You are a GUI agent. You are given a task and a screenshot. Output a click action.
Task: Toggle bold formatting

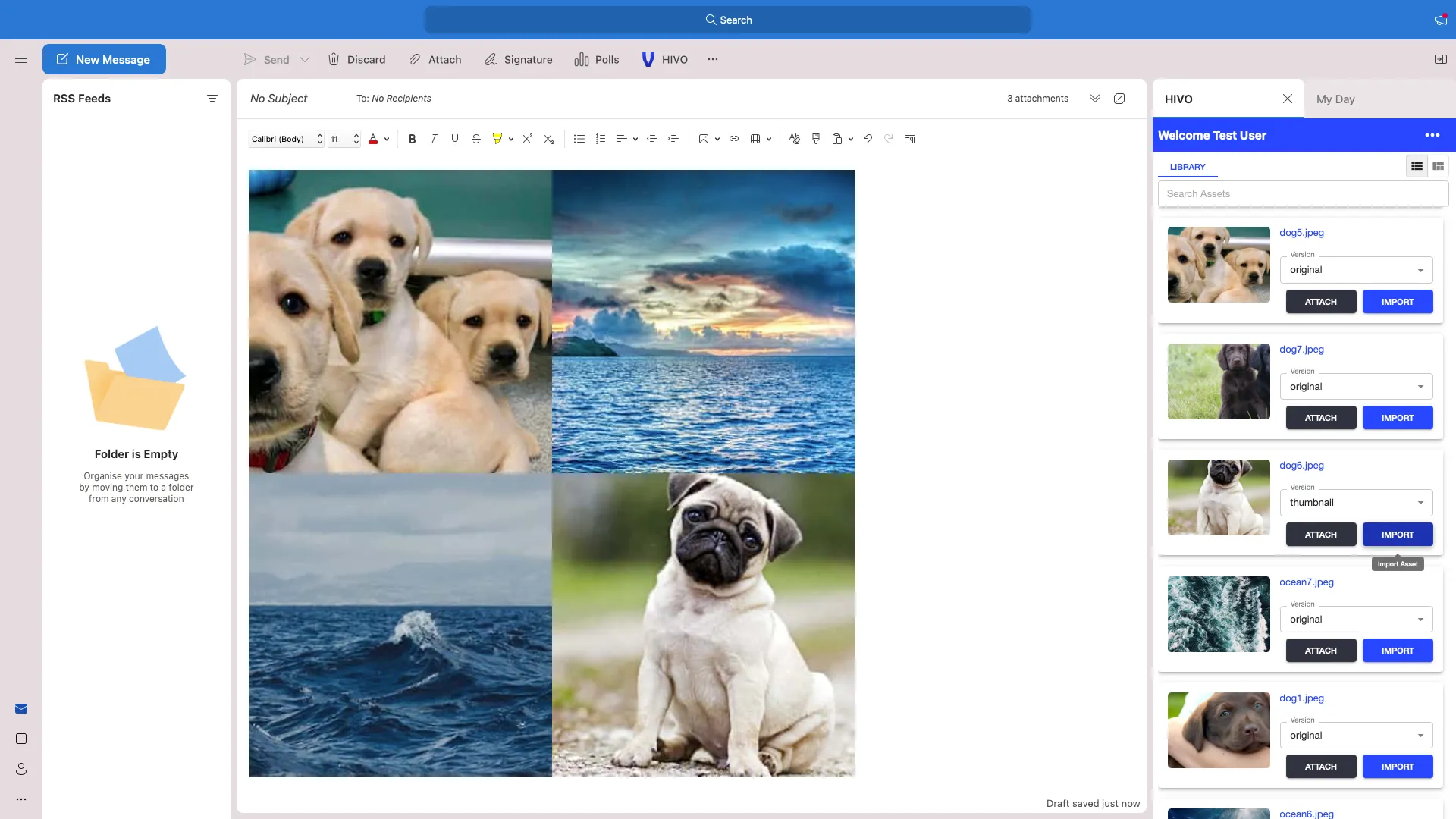413,139
